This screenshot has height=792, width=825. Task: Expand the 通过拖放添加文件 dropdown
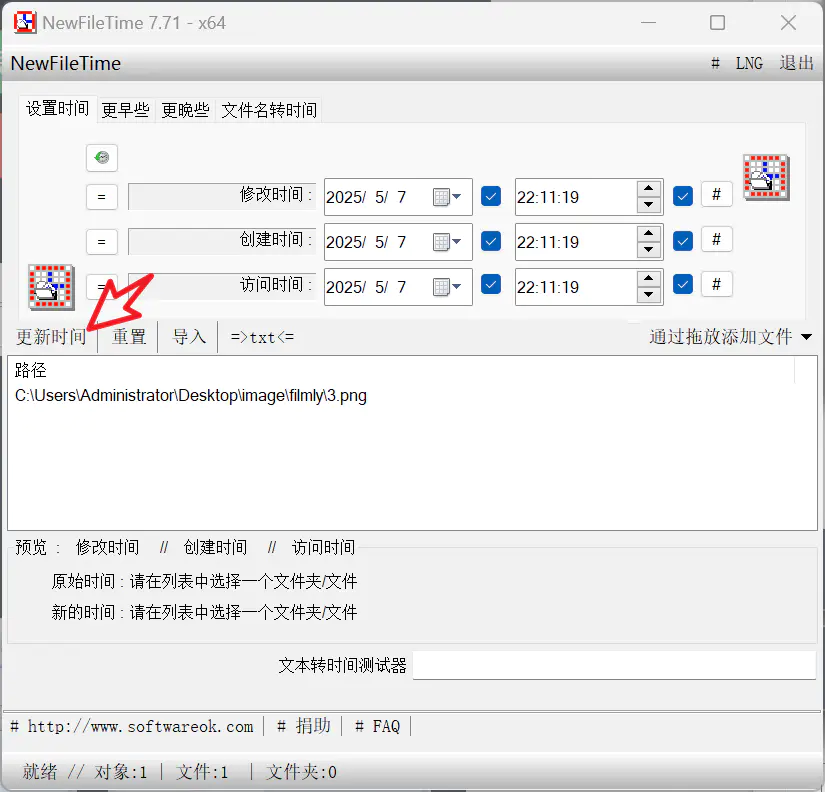tap(807, 337)
